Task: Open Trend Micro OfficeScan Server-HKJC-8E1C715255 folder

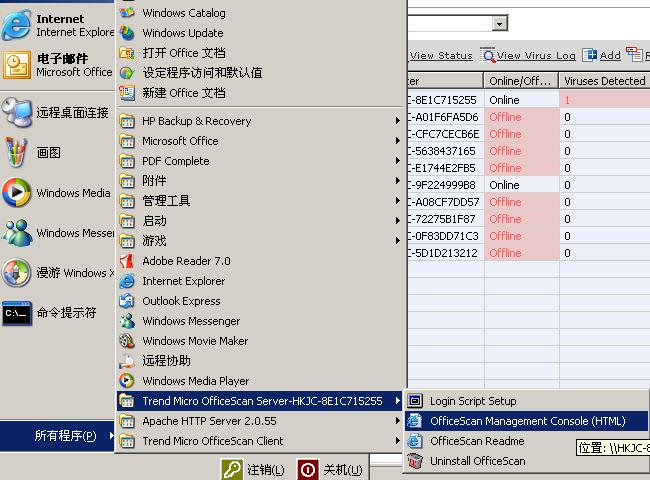Action: pyautogui.click(x=260, y=401)
